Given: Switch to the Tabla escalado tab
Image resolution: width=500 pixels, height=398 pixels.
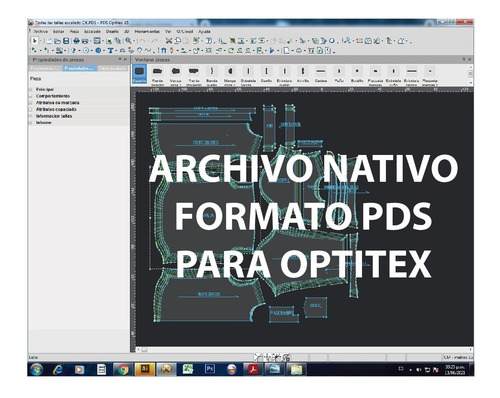Looking at the screenshot, I should [x=113, y=68].
